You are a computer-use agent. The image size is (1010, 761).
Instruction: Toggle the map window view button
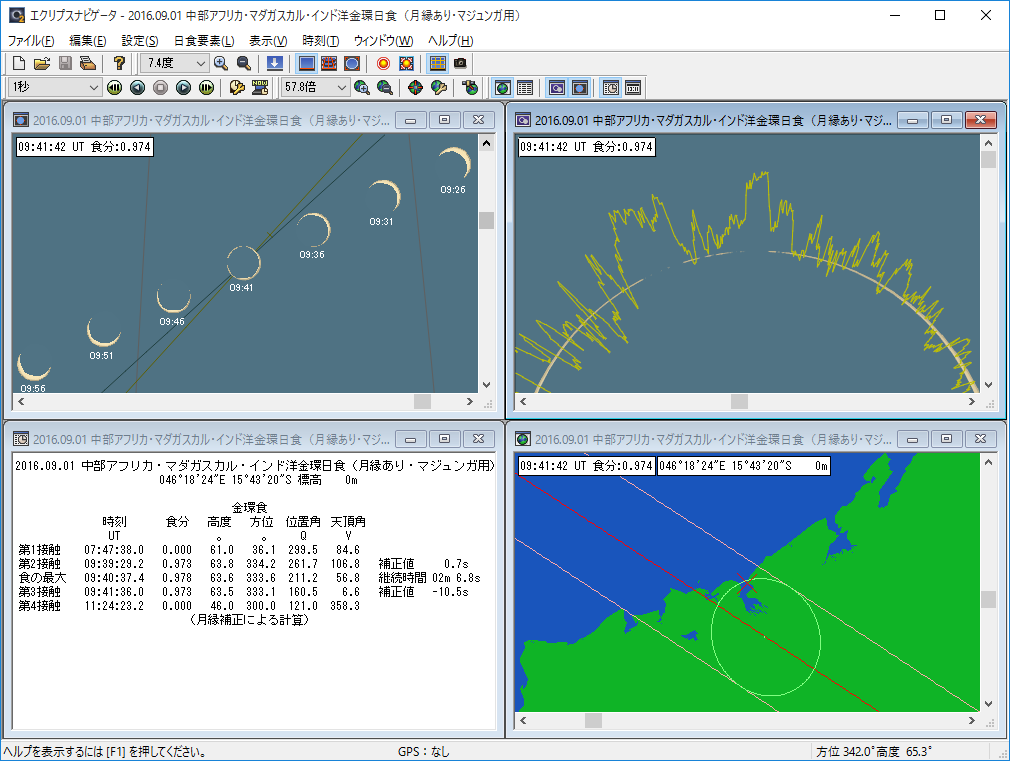coord(503,88)
